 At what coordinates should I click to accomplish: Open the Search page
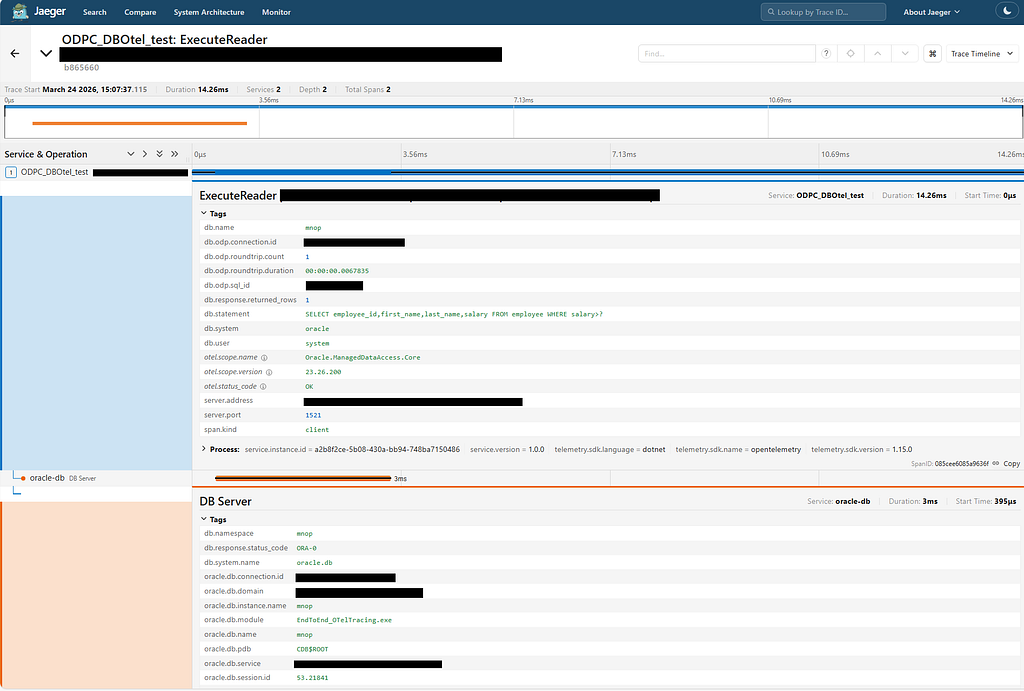(95, 12)
